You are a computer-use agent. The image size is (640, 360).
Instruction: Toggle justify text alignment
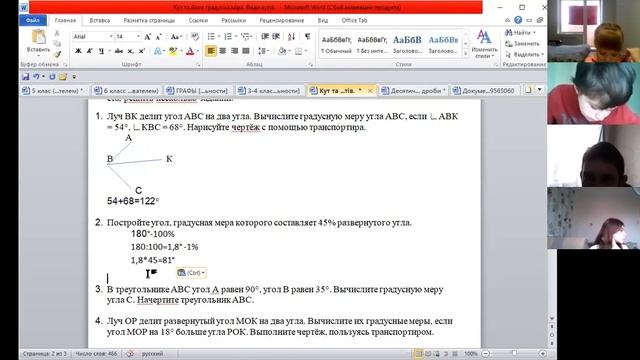point(246,51)
